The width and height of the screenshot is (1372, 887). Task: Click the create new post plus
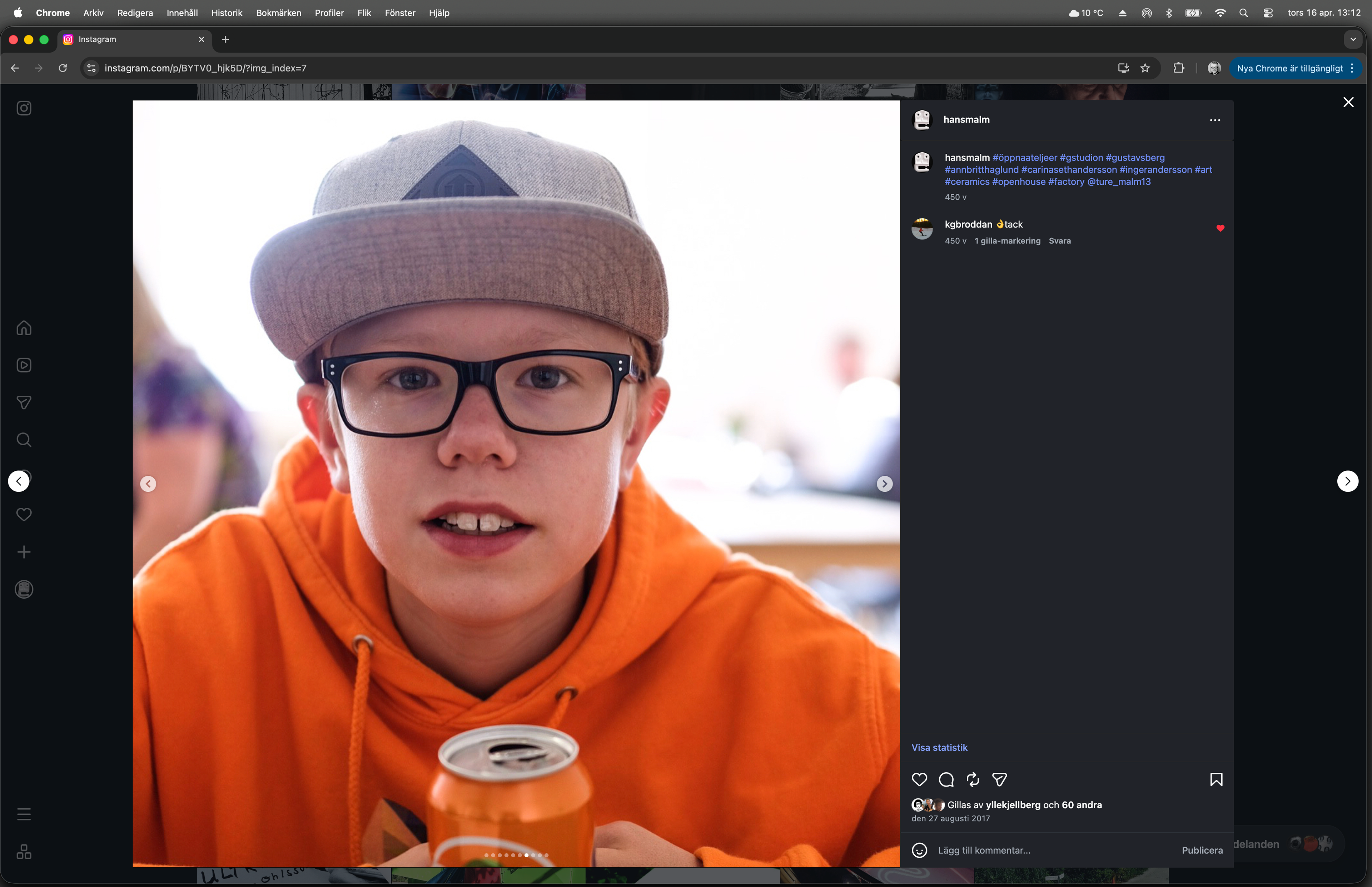[x=24, y=552]
